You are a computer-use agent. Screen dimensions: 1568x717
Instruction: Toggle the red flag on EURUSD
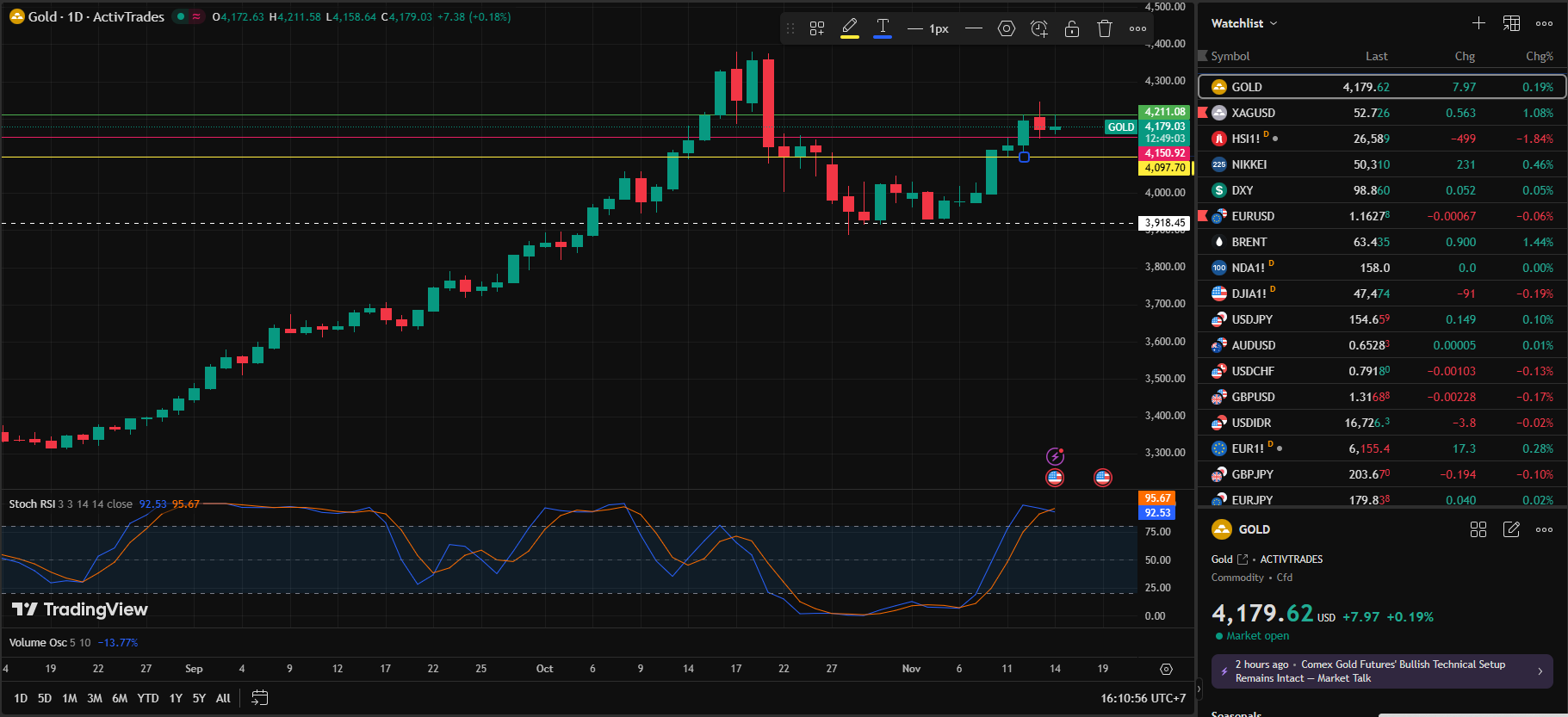click(1203, 215)
